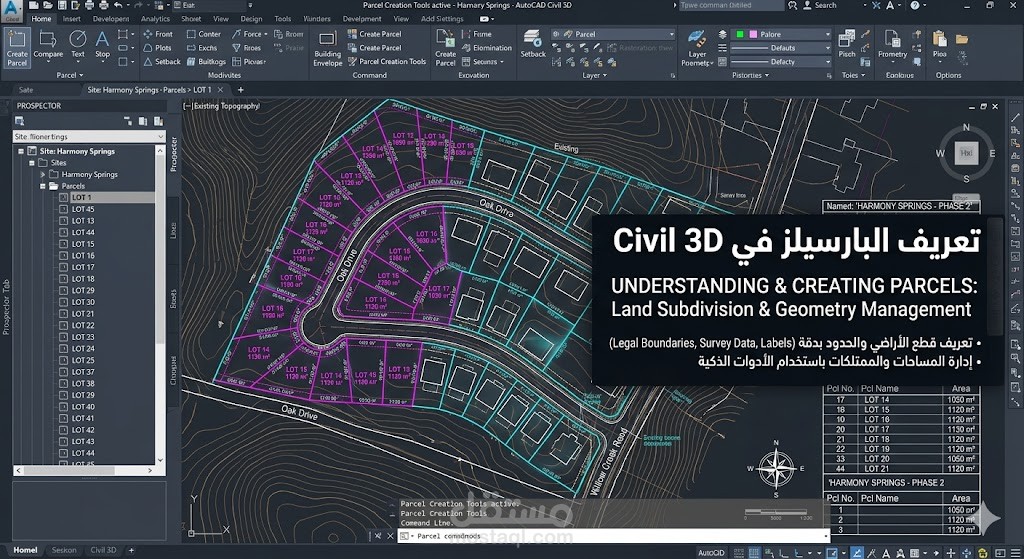Click the Undo arrow

point(118,5)
